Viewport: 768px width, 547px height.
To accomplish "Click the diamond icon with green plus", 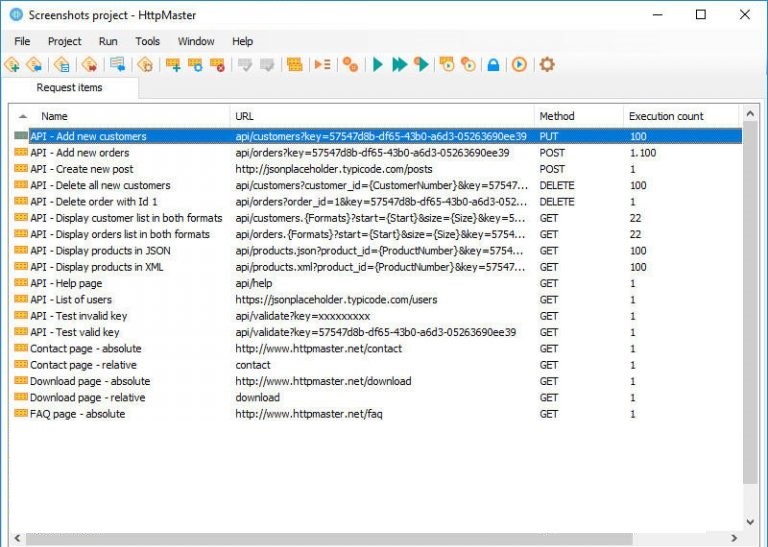I will tap(12, 64).
